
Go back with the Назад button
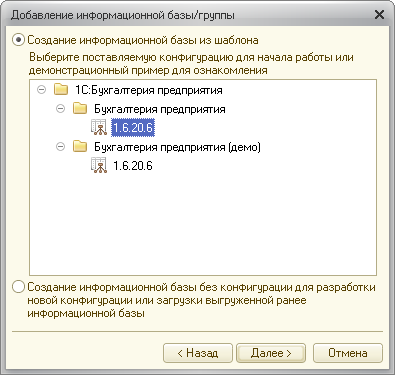[x=198, y=353]
